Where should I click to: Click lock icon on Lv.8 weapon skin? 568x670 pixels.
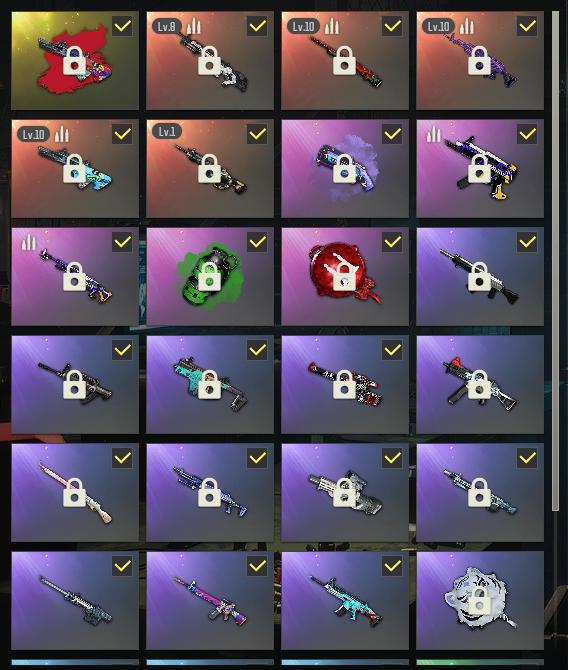[209, 61]
